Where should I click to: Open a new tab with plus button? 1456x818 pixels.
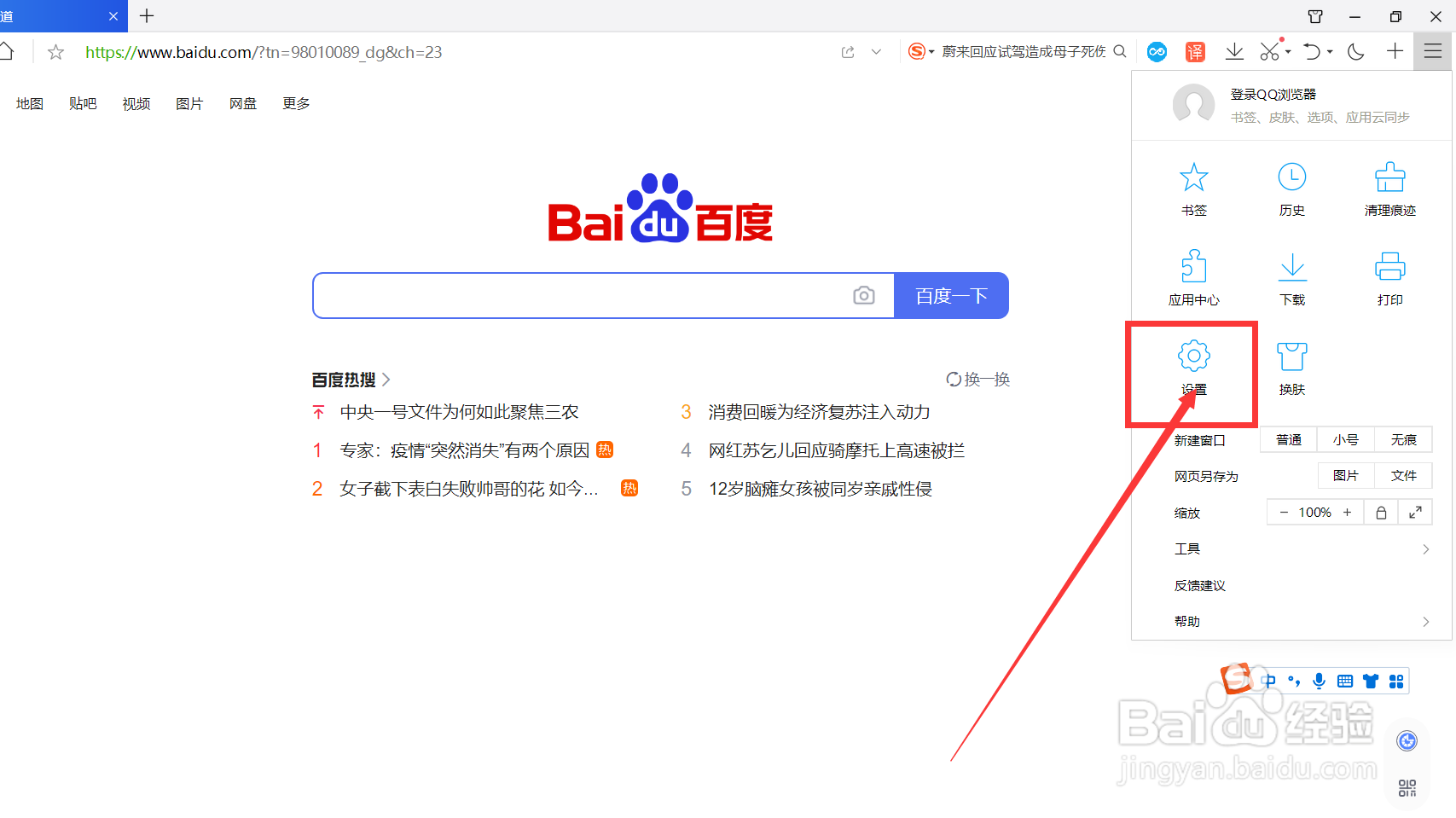click(147, 16)
